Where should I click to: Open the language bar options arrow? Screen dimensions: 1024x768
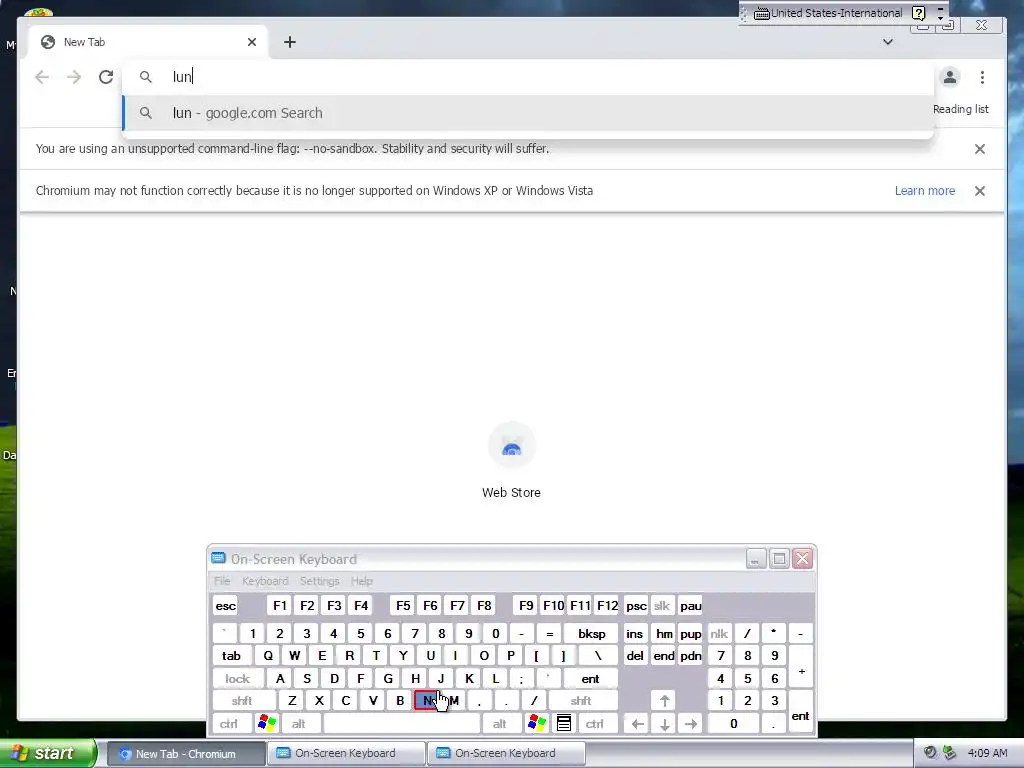pyautogui.click(x=940, y=17)
